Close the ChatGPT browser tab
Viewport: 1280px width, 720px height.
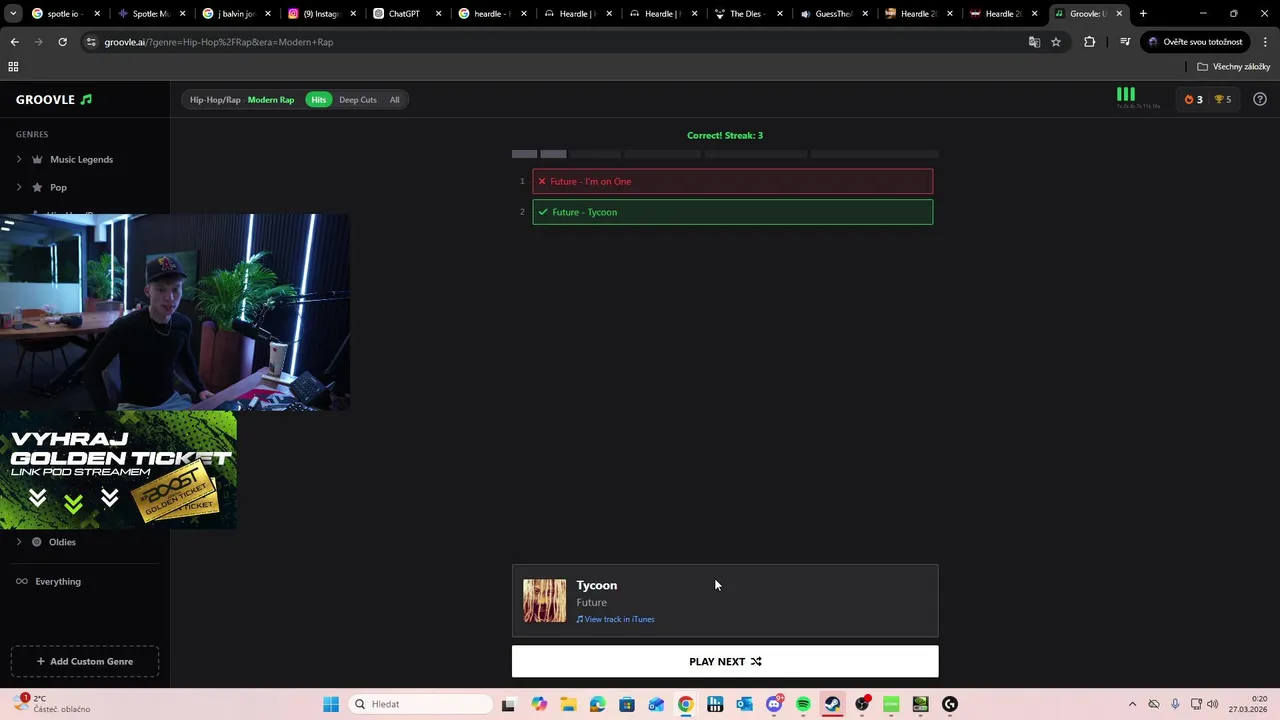(439, 14)
